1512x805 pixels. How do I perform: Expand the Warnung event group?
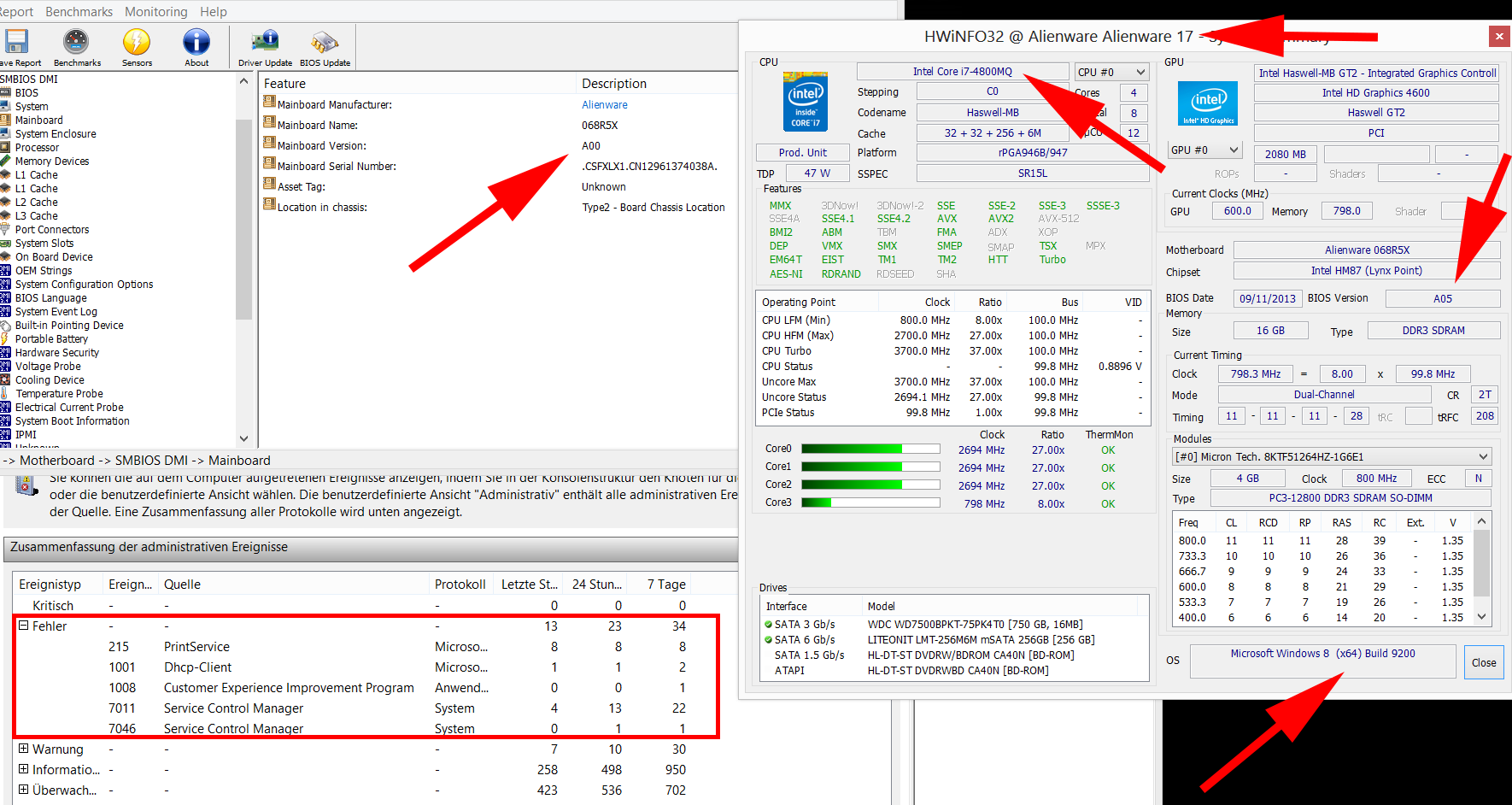[24, 749]
